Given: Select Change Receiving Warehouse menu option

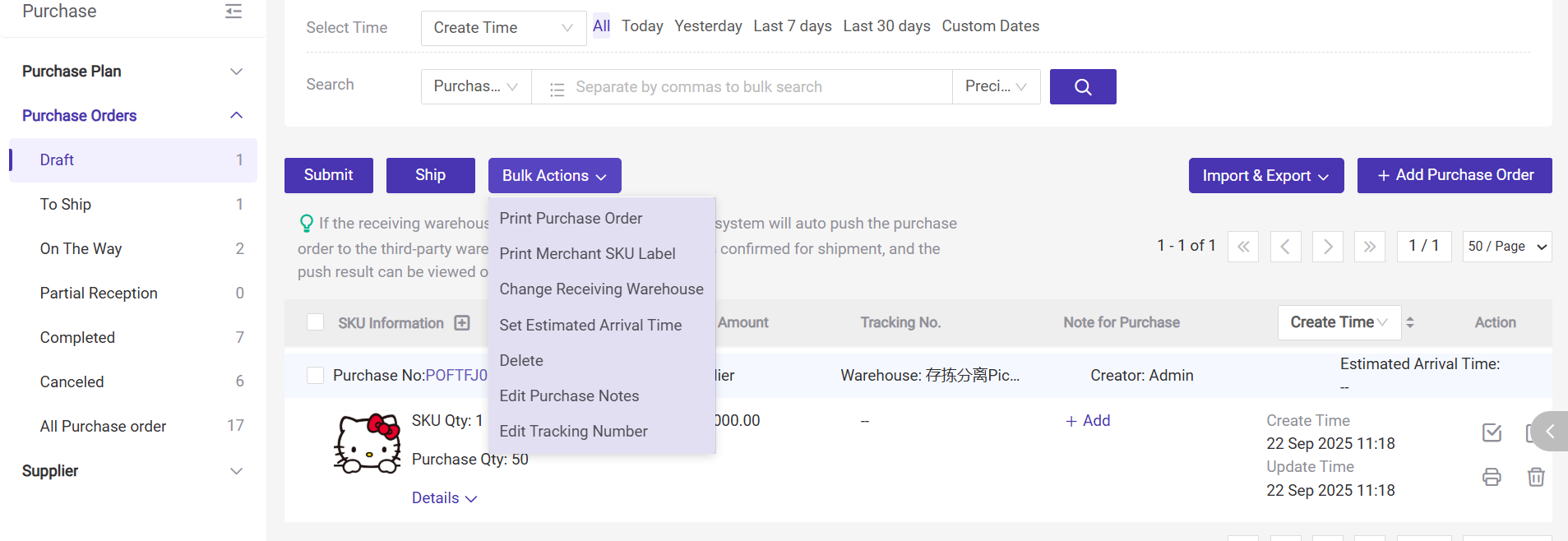Looking at the screenshot, I should (x=601, y=289).
